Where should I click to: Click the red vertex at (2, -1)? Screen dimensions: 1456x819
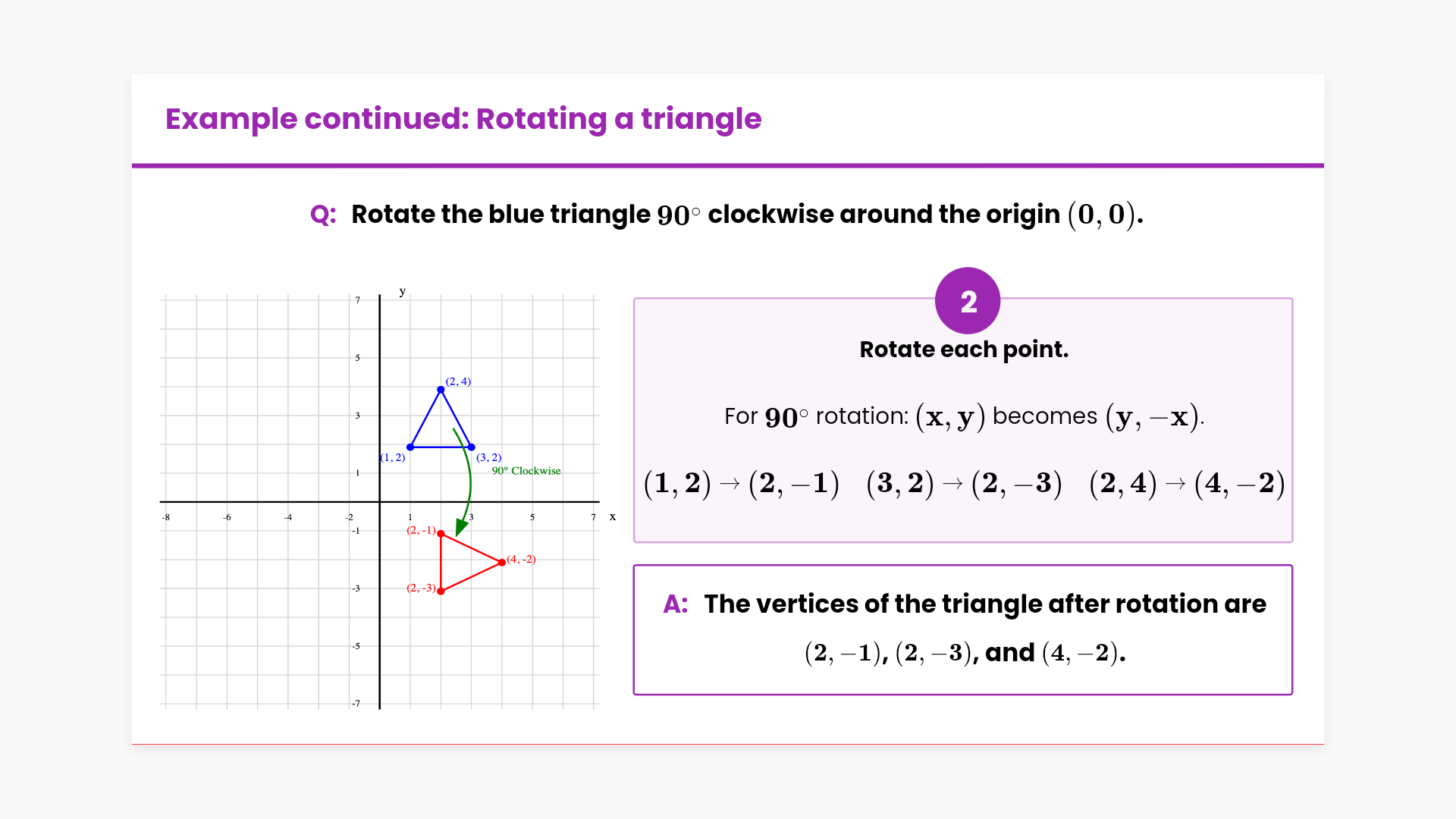coord(441,534)
